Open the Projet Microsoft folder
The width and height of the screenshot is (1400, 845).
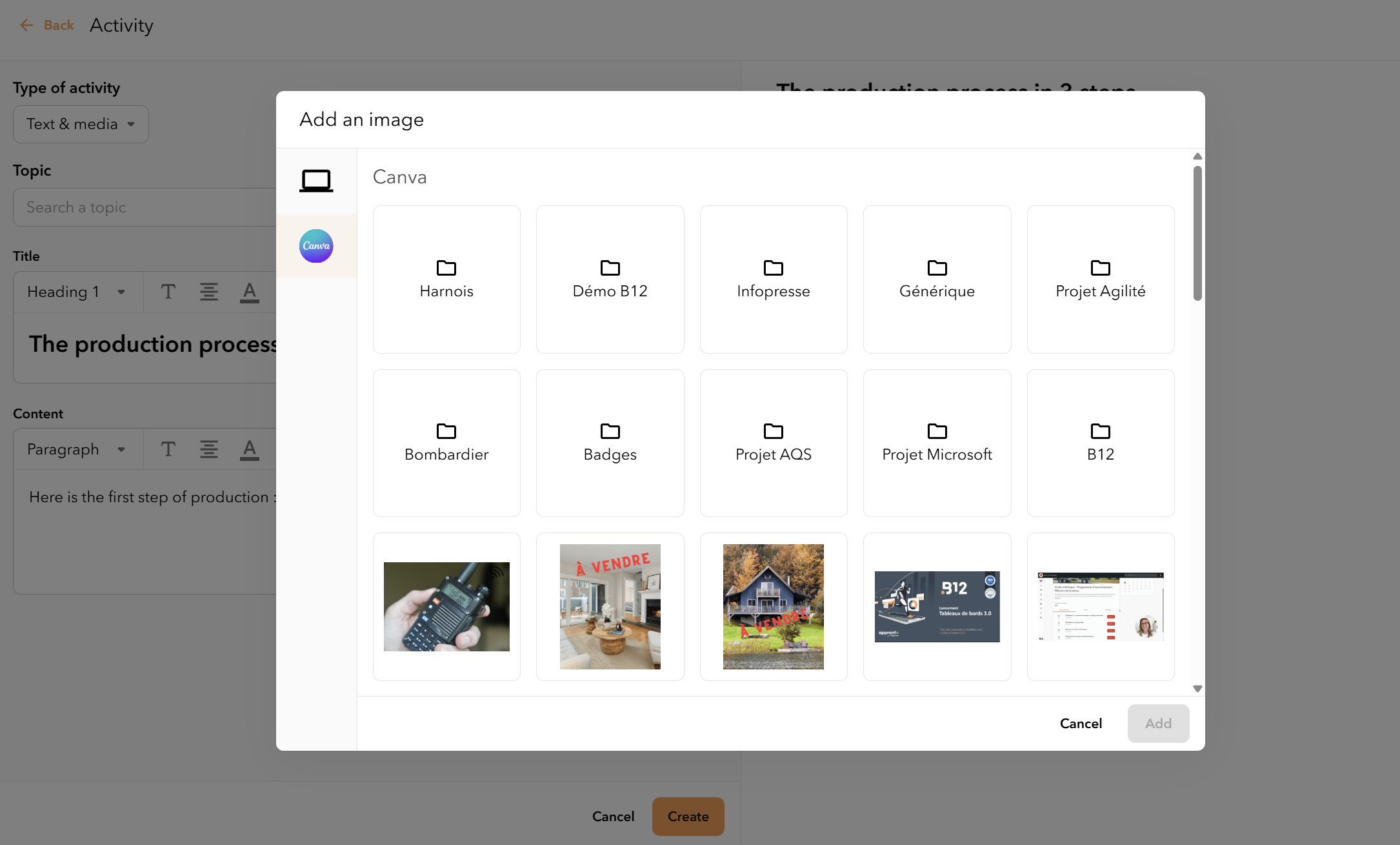(x=937, y=443)
